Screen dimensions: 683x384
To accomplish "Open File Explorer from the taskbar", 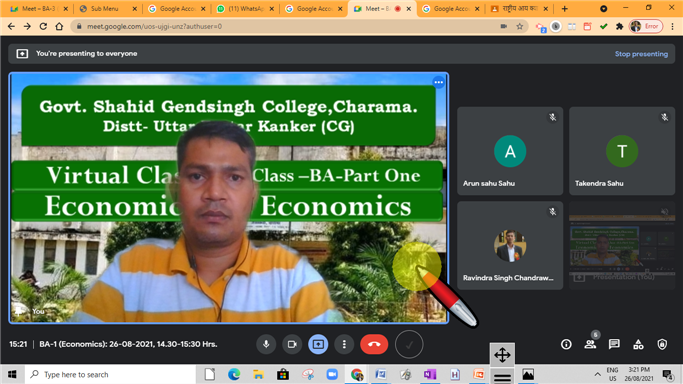I will [258, 374].
